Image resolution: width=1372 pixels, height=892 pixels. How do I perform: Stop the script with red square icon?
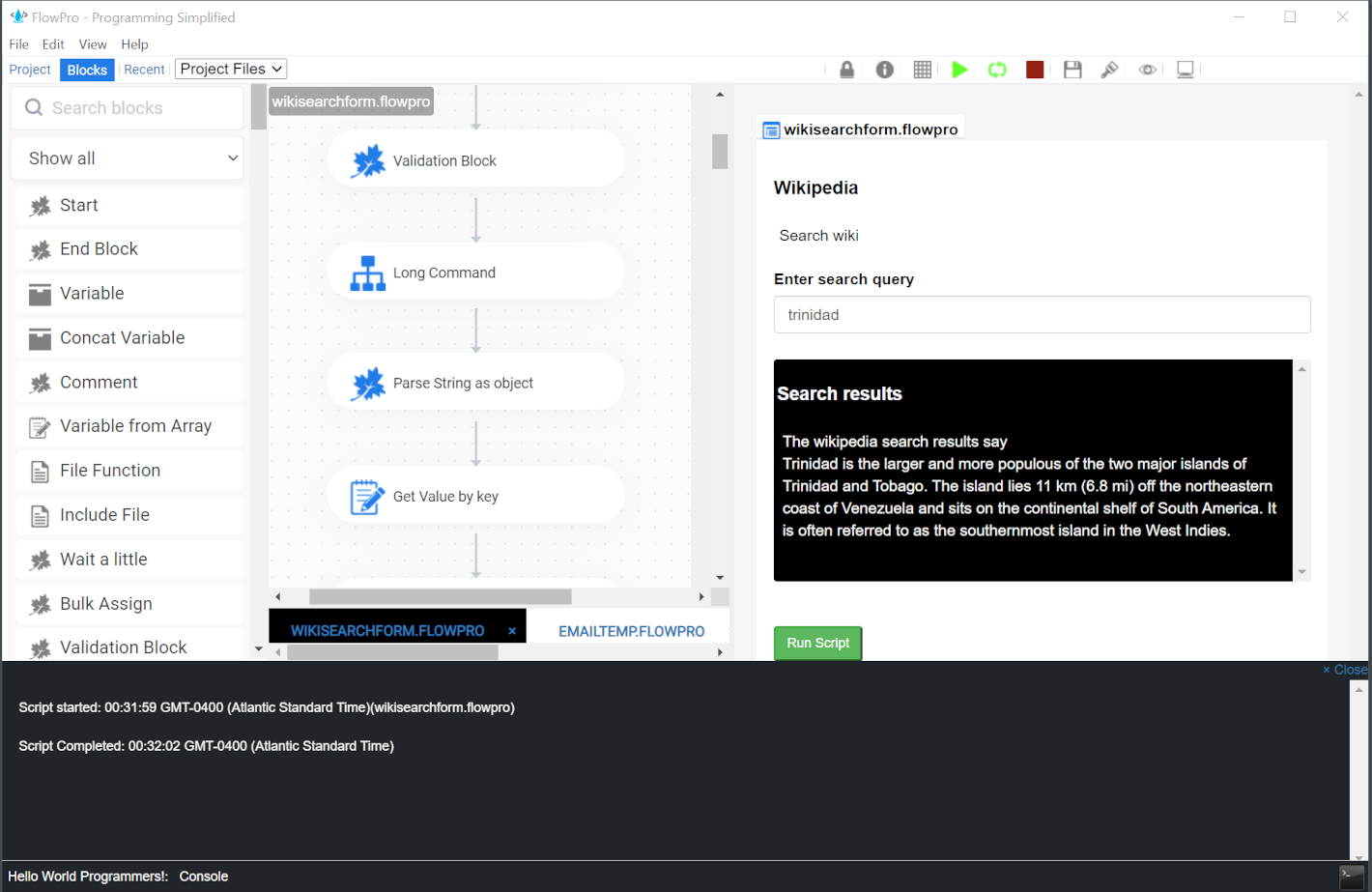(1035, 70)
